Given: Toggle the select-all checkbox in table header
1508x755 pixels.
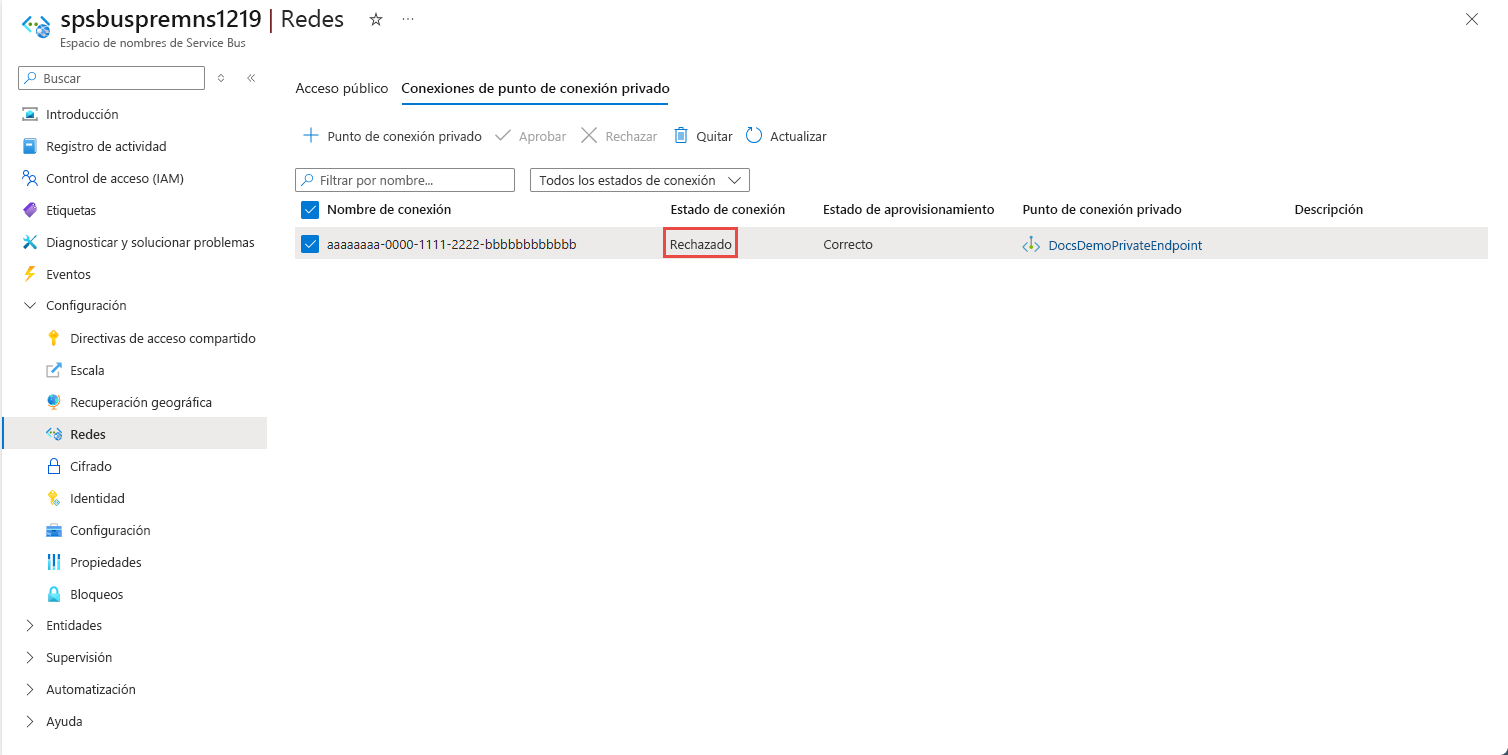Looking at the screenshot, I should [310, 210].
